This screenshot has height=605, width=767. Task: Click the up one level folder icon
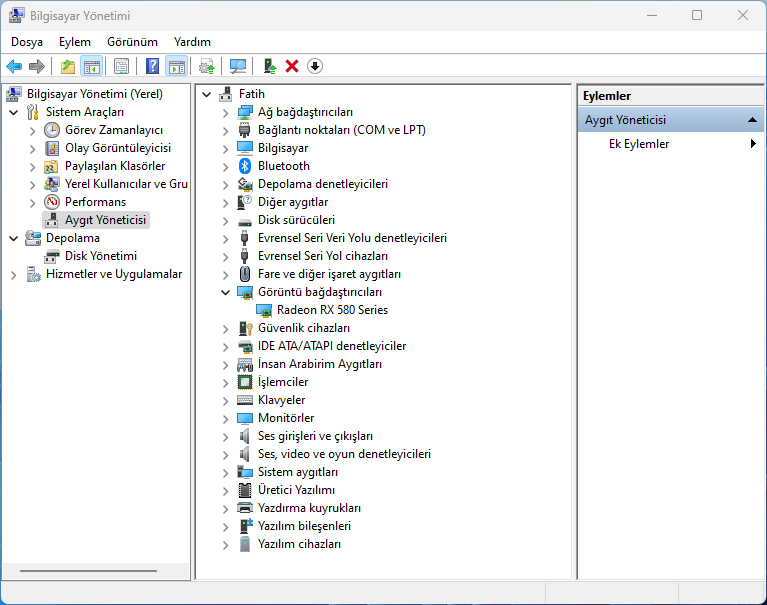tap(68, 66)
